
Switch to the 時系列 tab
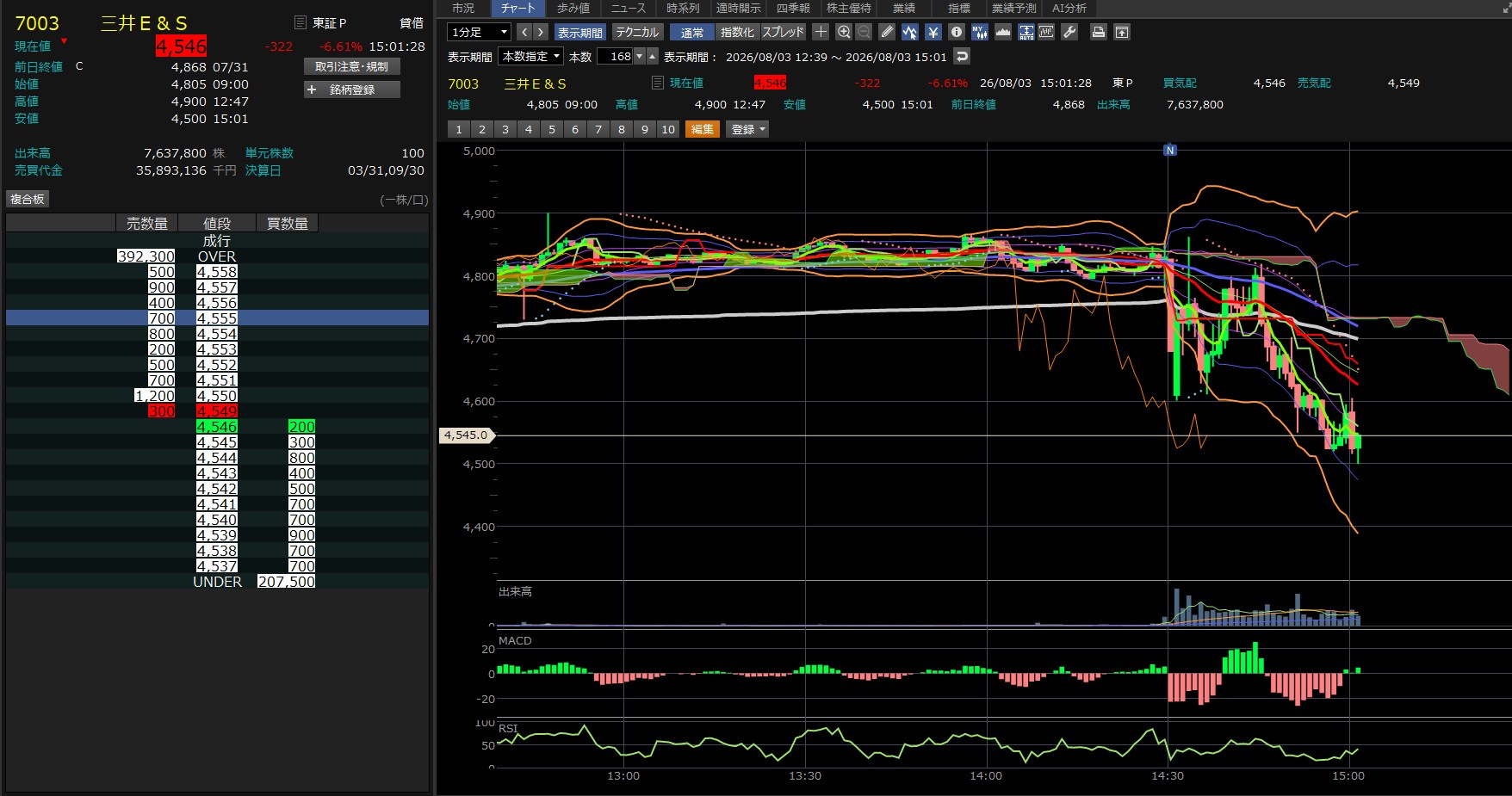pyautogui.click(x=683, y=8)
